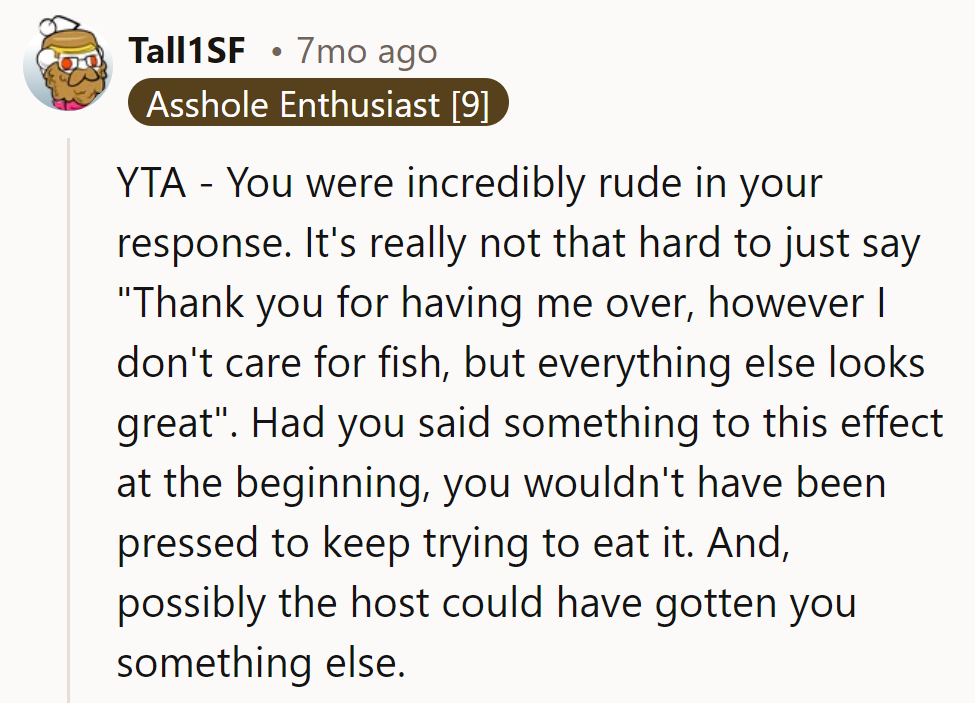Click the word "everything" in the comment

[618, 365]
